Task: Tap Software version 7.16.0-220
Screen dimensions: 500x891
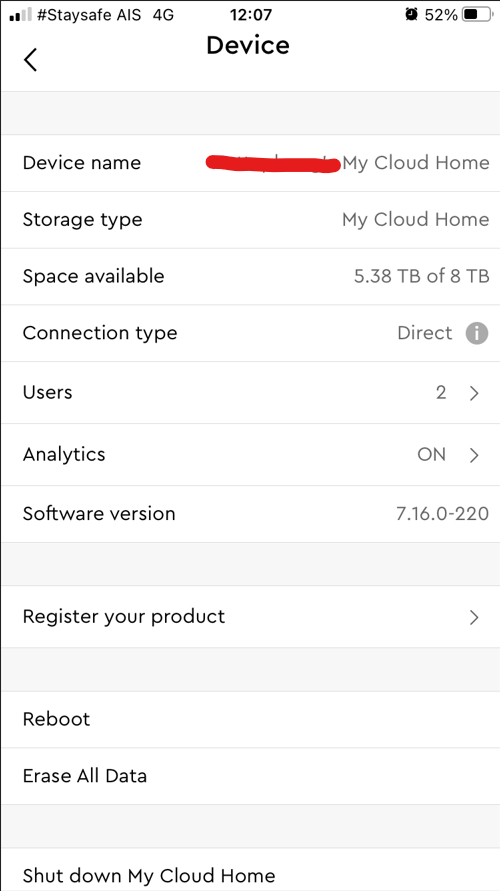Action: click(x=442, y=514)
